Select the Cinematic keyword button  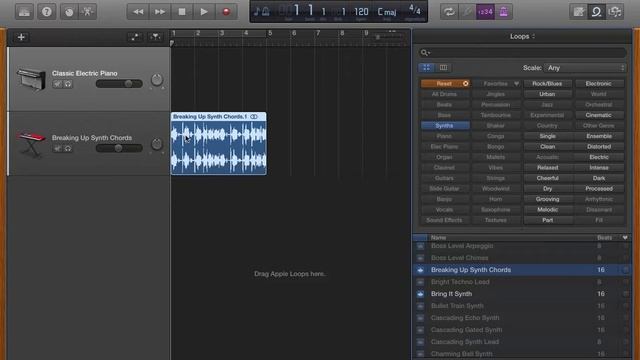click(x=599, y=115)
